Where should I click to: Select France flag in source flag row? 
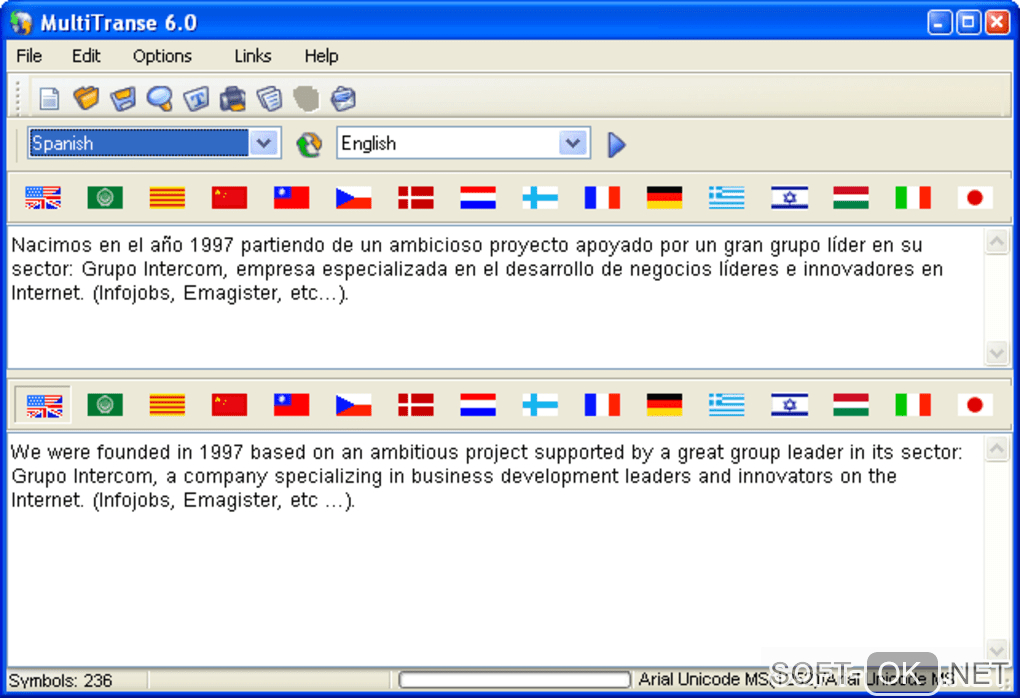602,198
